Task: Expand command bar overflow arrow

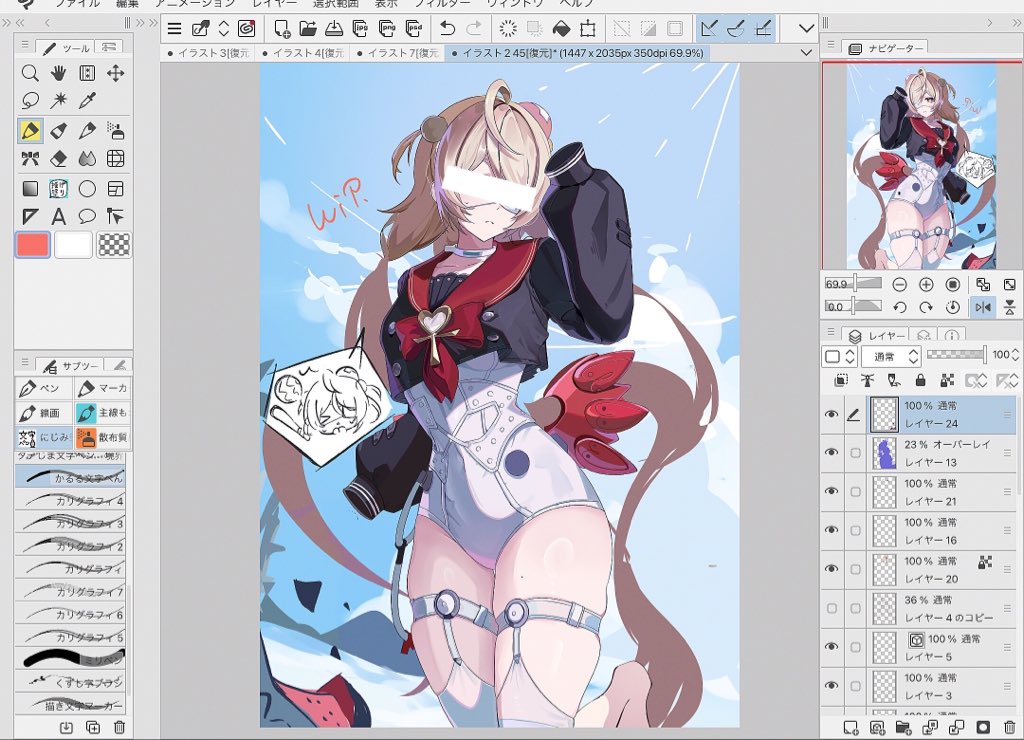Action: click(x=807, y=28)
